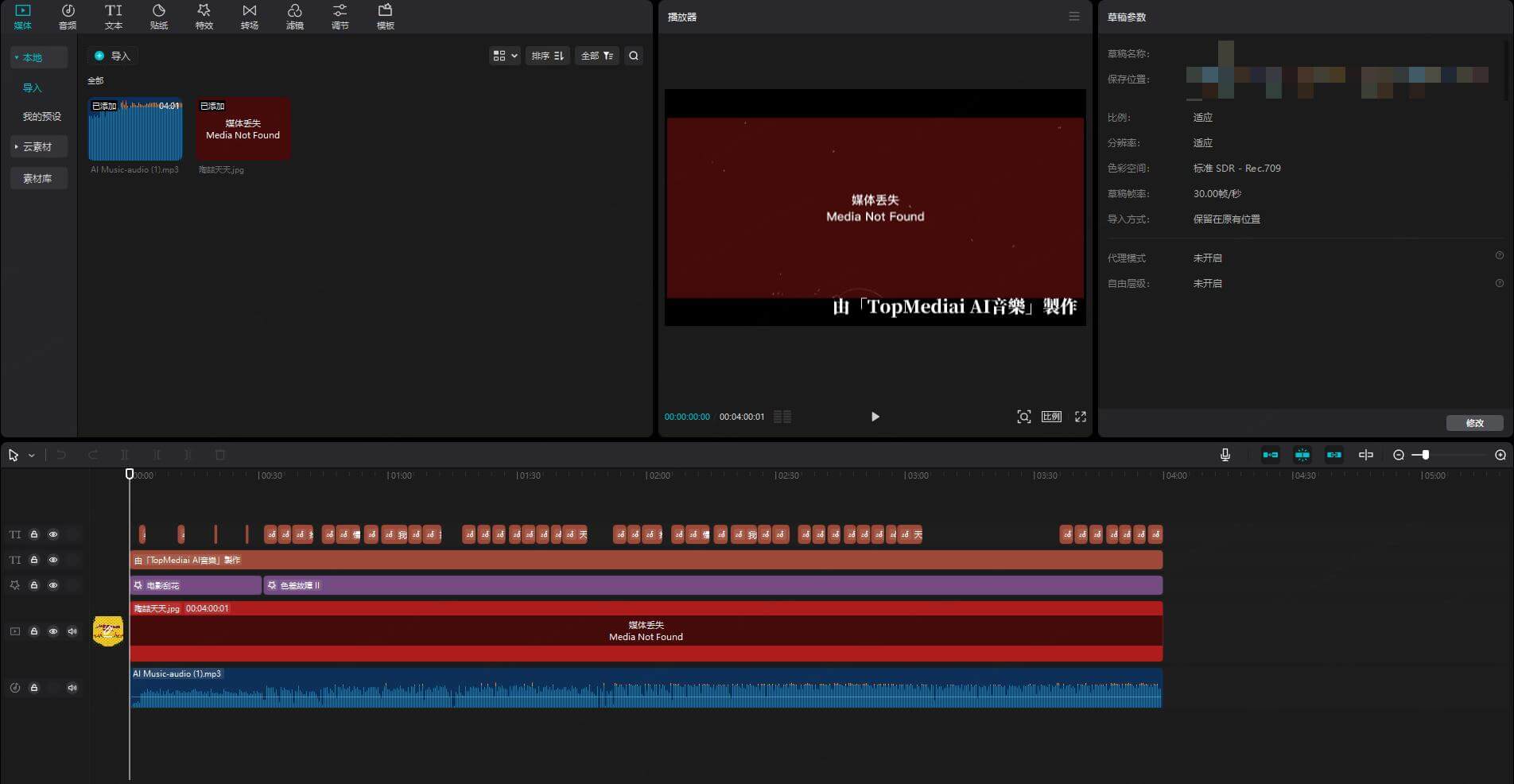This screenshot has height=784, width=1514.
Task: Click the redo arrow
Action: click(93, 455)
